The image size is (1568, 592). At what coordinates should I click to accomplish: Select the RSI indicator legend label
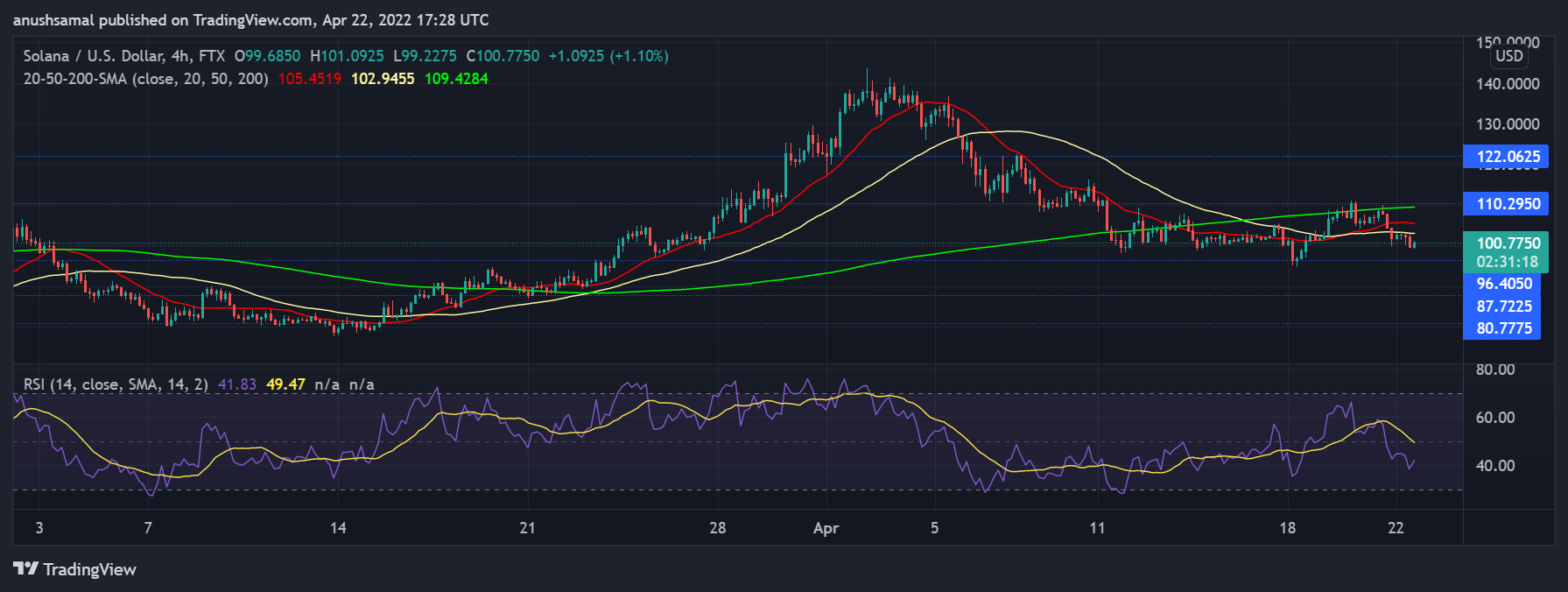(x=116, y=384)
